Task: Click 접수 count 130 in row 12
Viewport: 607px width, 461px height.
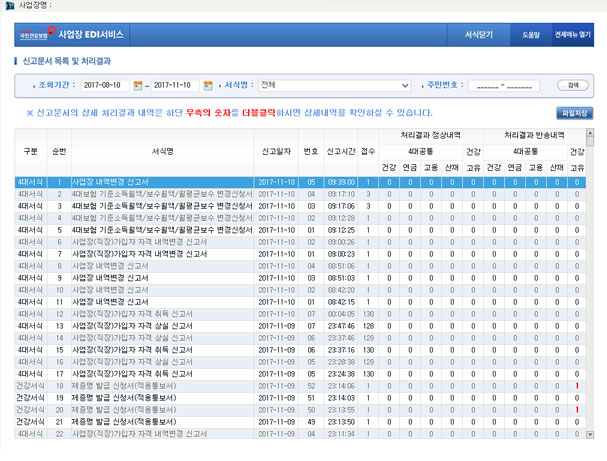Action: pos(368,314)
